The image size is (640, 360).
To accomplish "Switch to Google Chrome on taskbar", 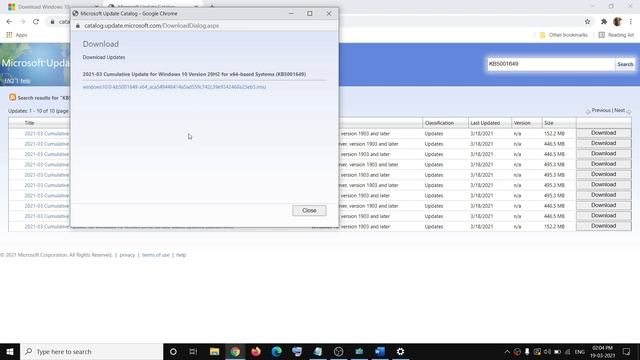I will [235, 351].
